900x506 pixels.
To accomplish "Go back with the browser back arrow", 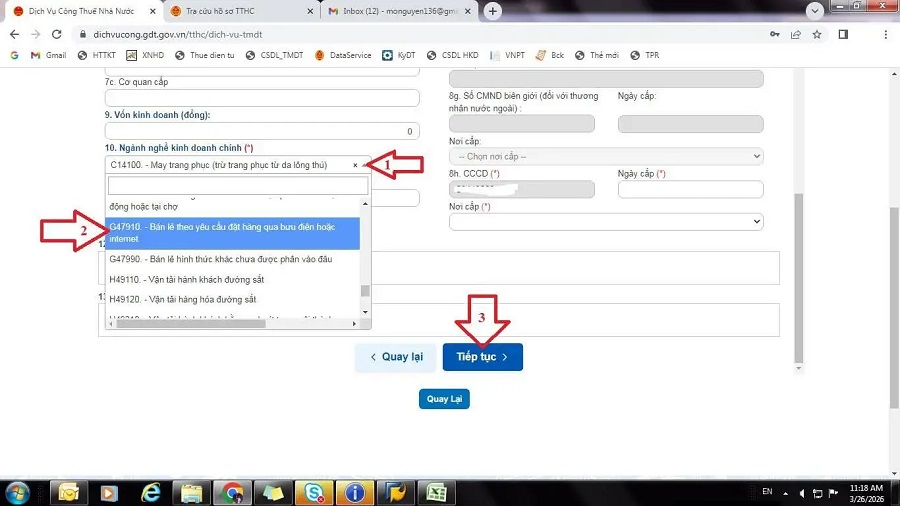I will pos(14,34).
